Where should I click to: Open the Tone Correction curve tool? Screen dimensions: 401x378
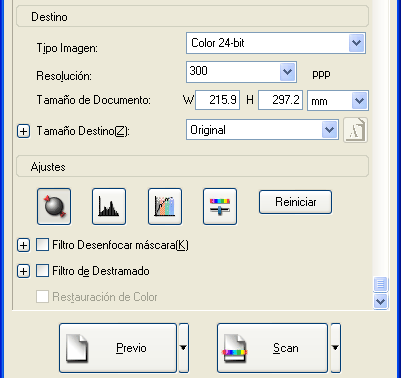165,206
